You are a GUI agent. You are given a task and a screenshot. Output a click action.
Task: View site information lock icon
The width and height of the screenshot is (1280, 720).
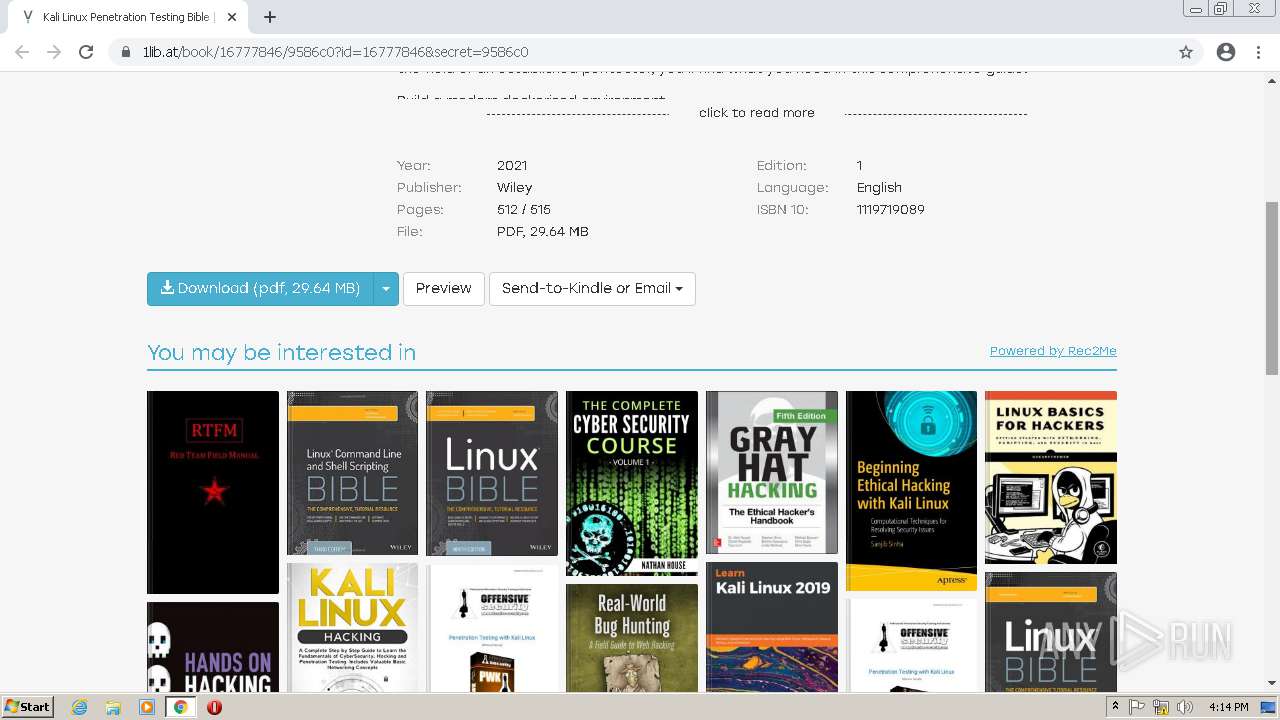point(126,52)
